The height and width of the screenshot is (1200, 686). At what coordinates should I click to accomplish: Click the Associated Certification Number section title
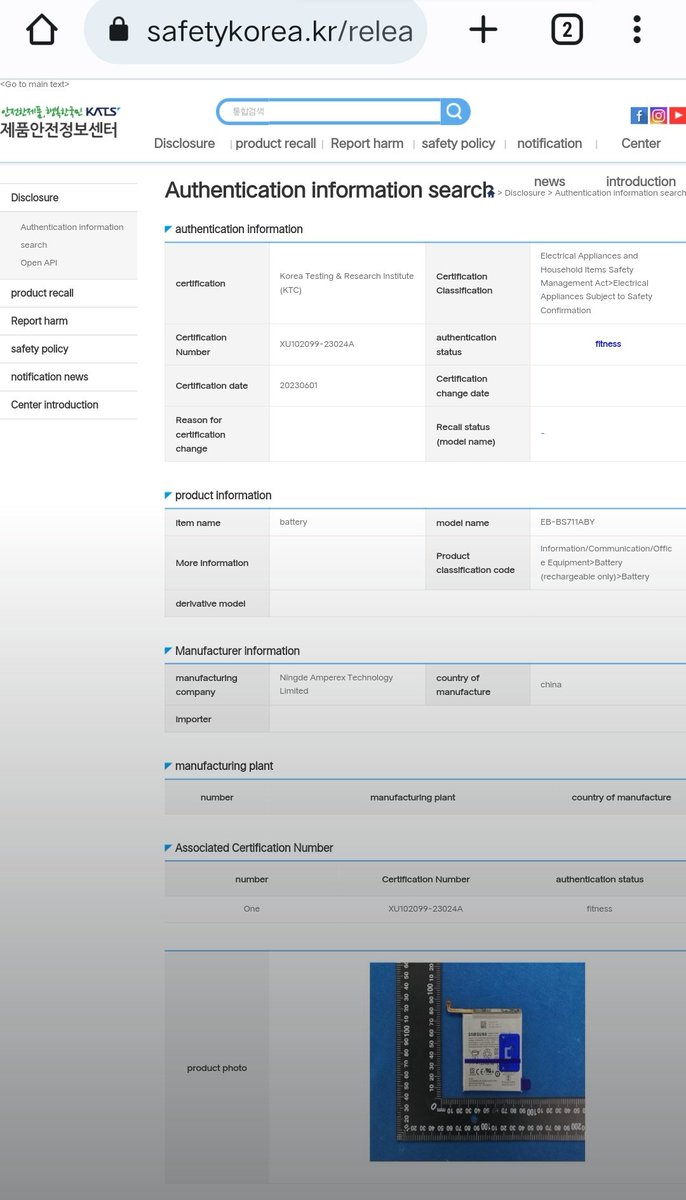point(254,848)
